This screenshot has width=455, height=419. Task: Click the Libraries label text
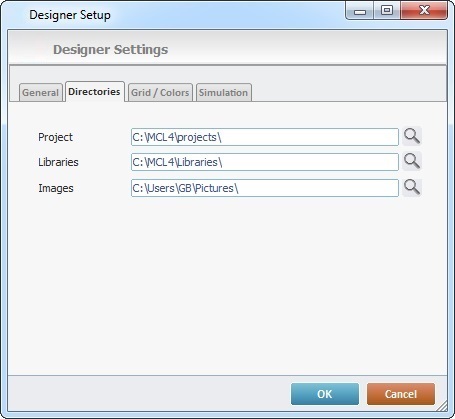tap(58, 162)
